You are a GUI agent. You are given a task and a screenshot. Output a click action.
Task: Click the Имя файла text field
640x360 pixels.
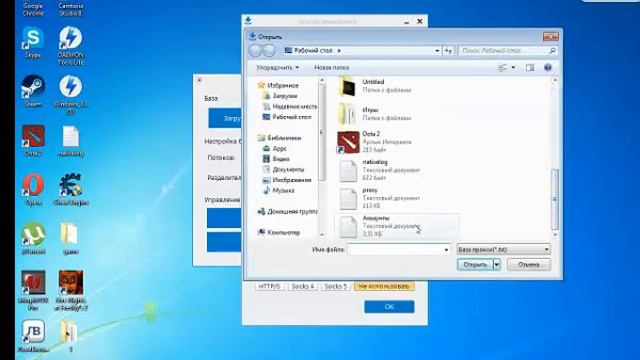click(x=398, y=249)
